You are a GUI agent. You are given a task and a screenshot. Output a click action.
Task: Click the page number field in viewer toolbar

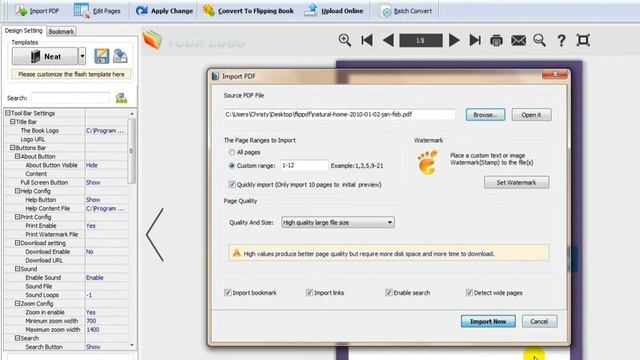(x=421, y=40)
